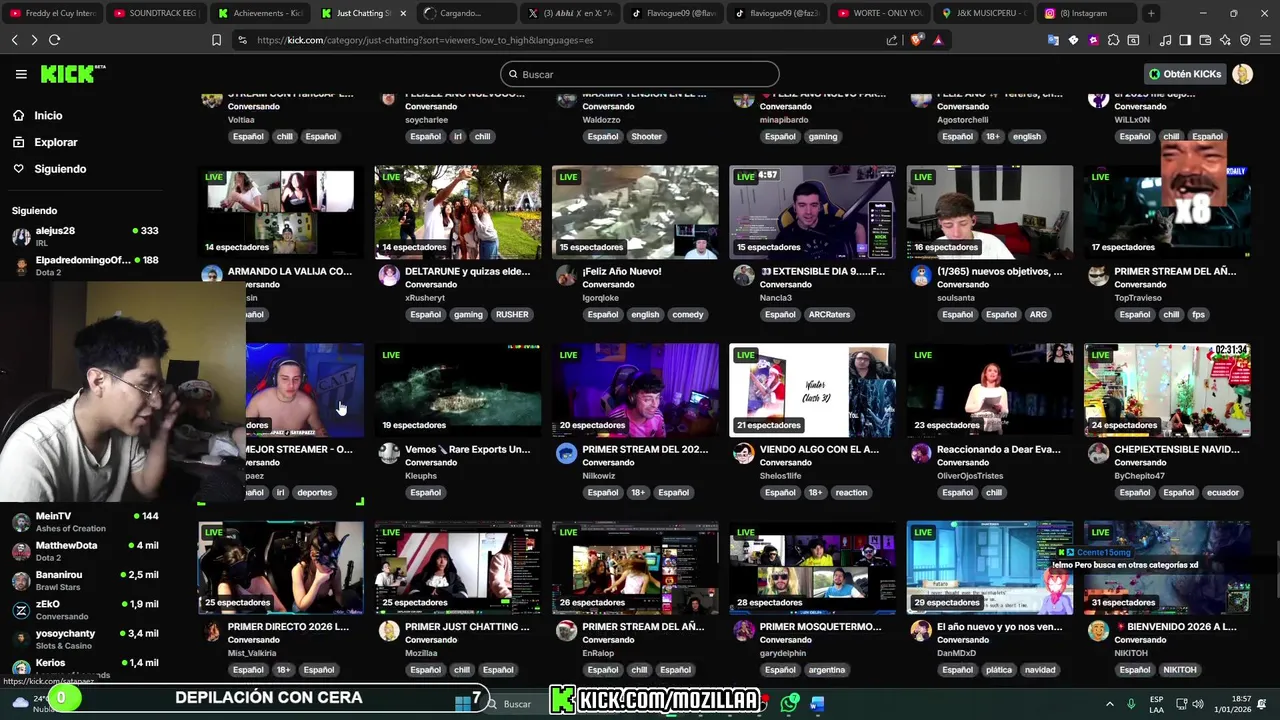Open the Brave wallet icon
Screen dimensions: 1280x720
pos(1205,40)
